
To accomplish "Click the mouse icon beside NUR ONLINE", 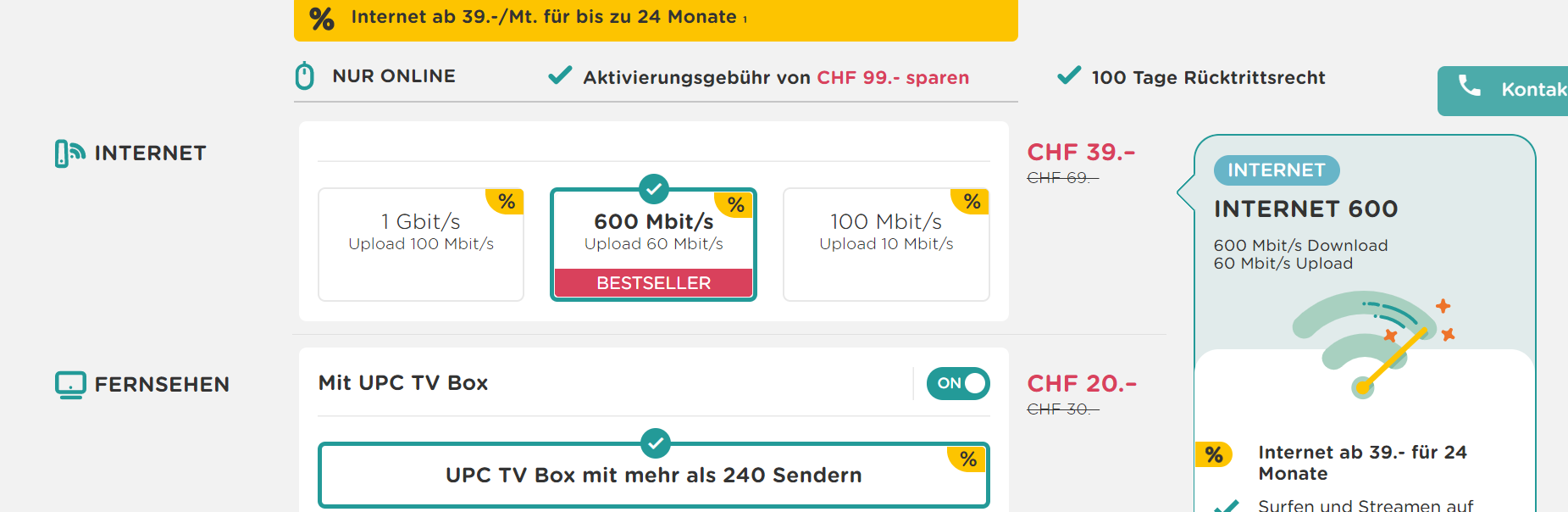I will tap(304, 75).
